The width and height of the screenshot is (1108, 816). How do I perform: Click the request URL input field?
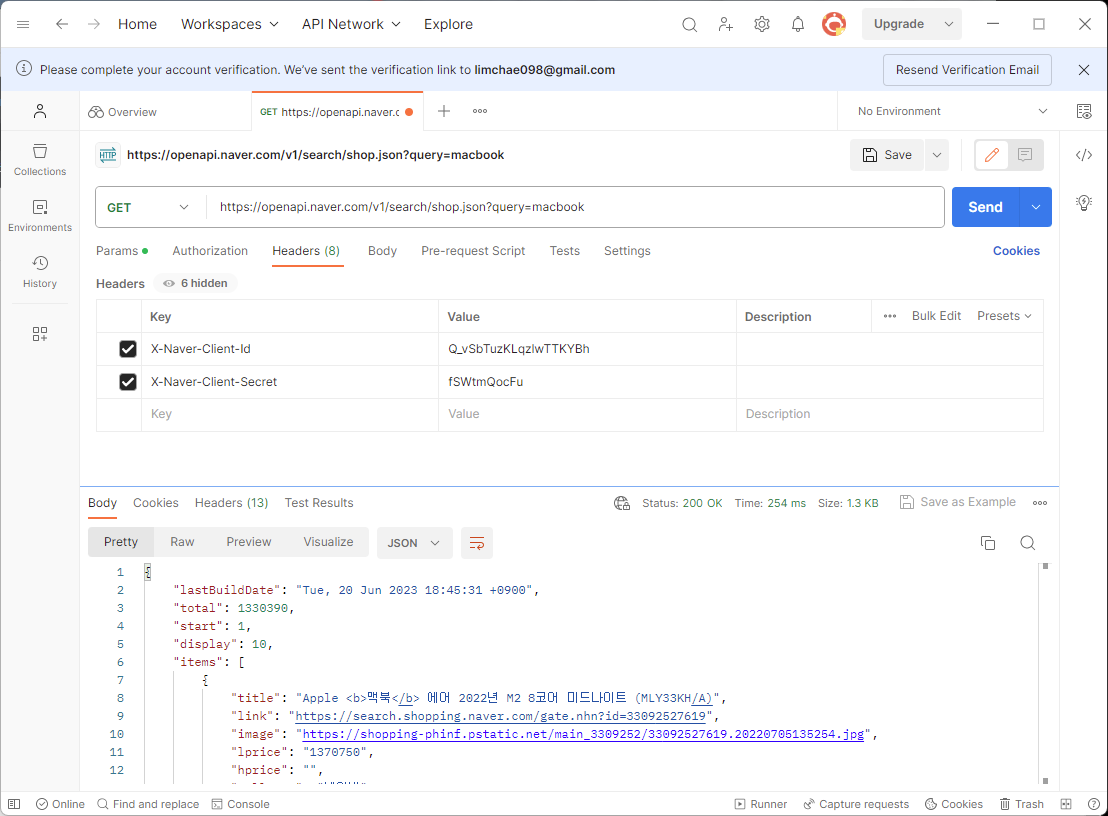pos(575,207)
